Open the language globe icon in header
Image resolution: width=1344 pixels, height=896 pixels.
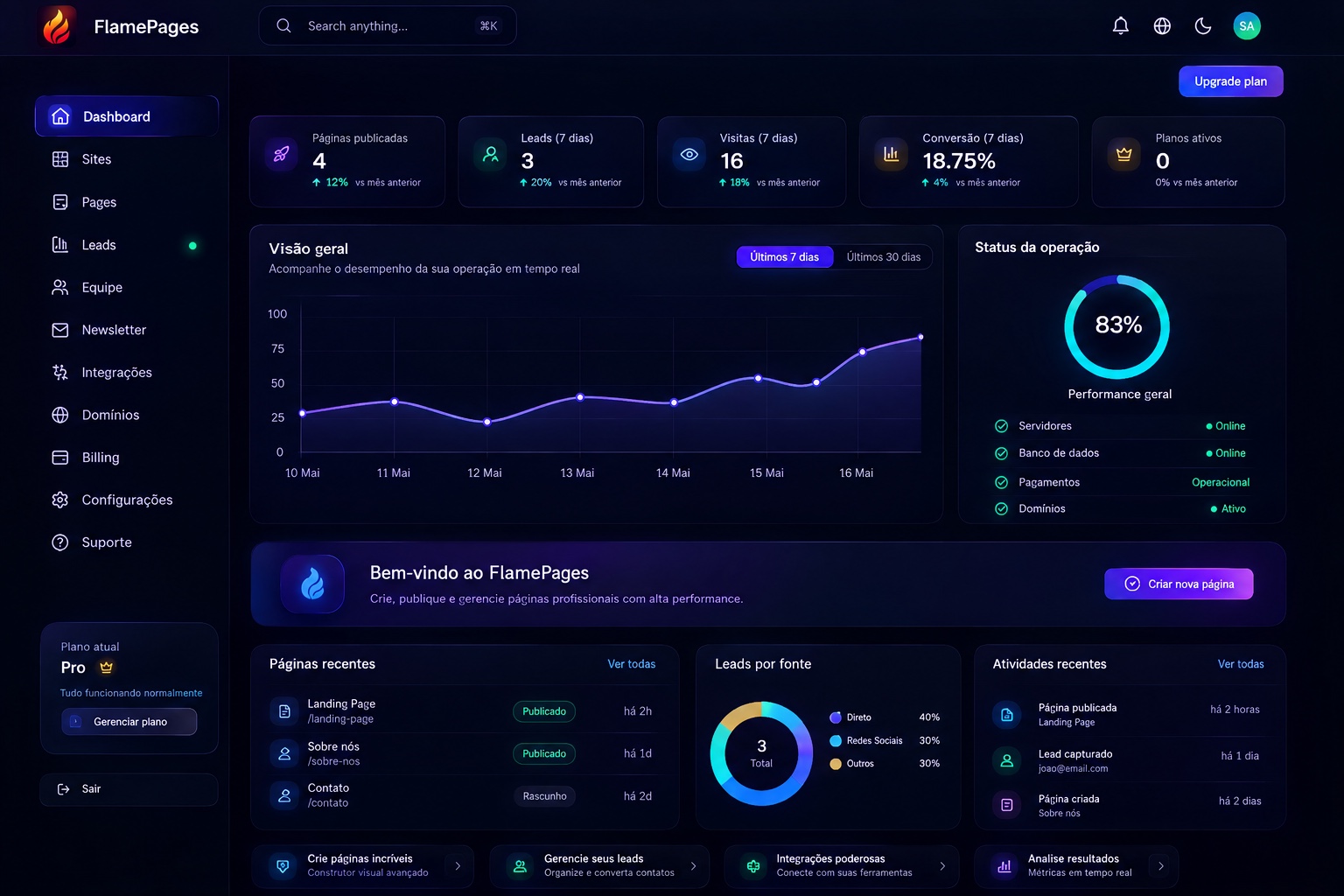tap(1162, 26)
